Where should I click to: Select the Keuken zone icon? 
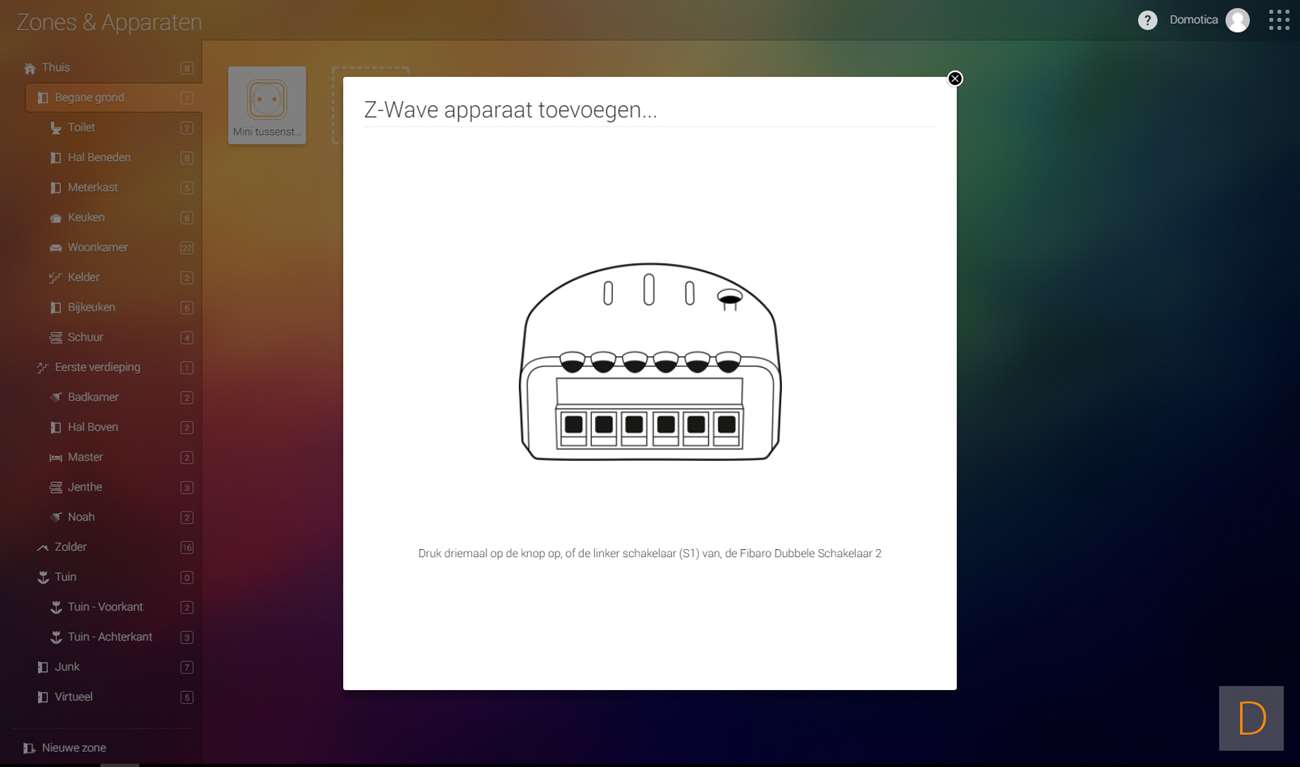click(56, 218)
